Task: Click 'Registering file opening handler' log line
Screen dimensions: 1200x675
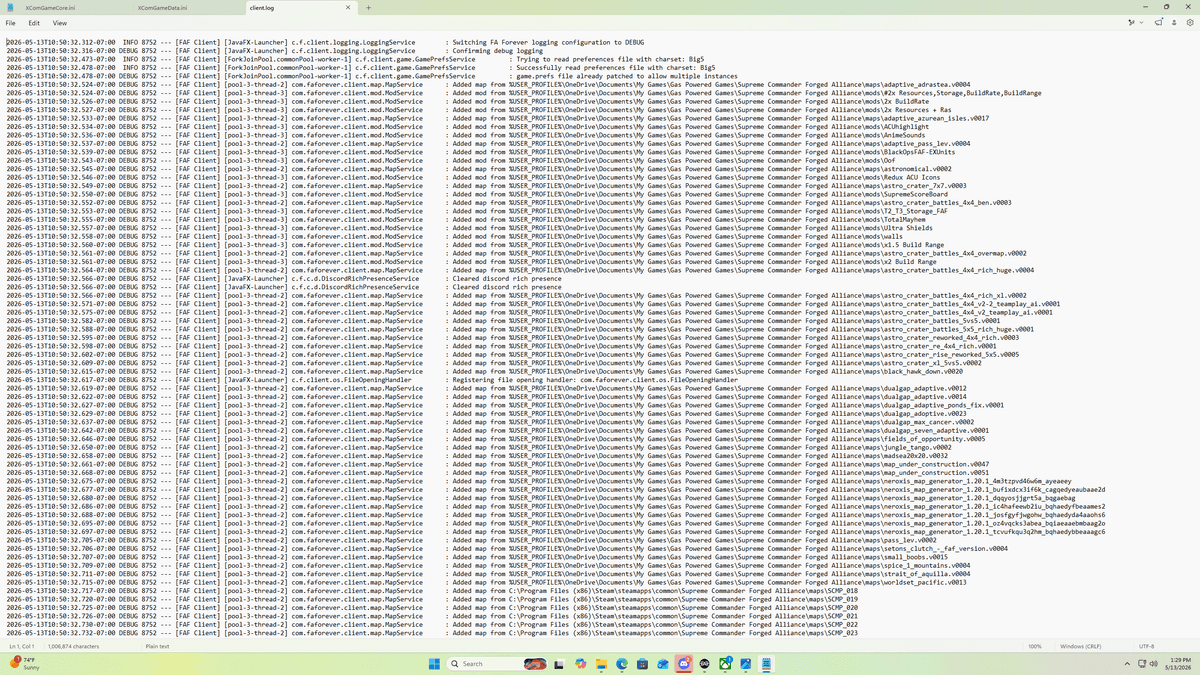Action: pos(372,380)
